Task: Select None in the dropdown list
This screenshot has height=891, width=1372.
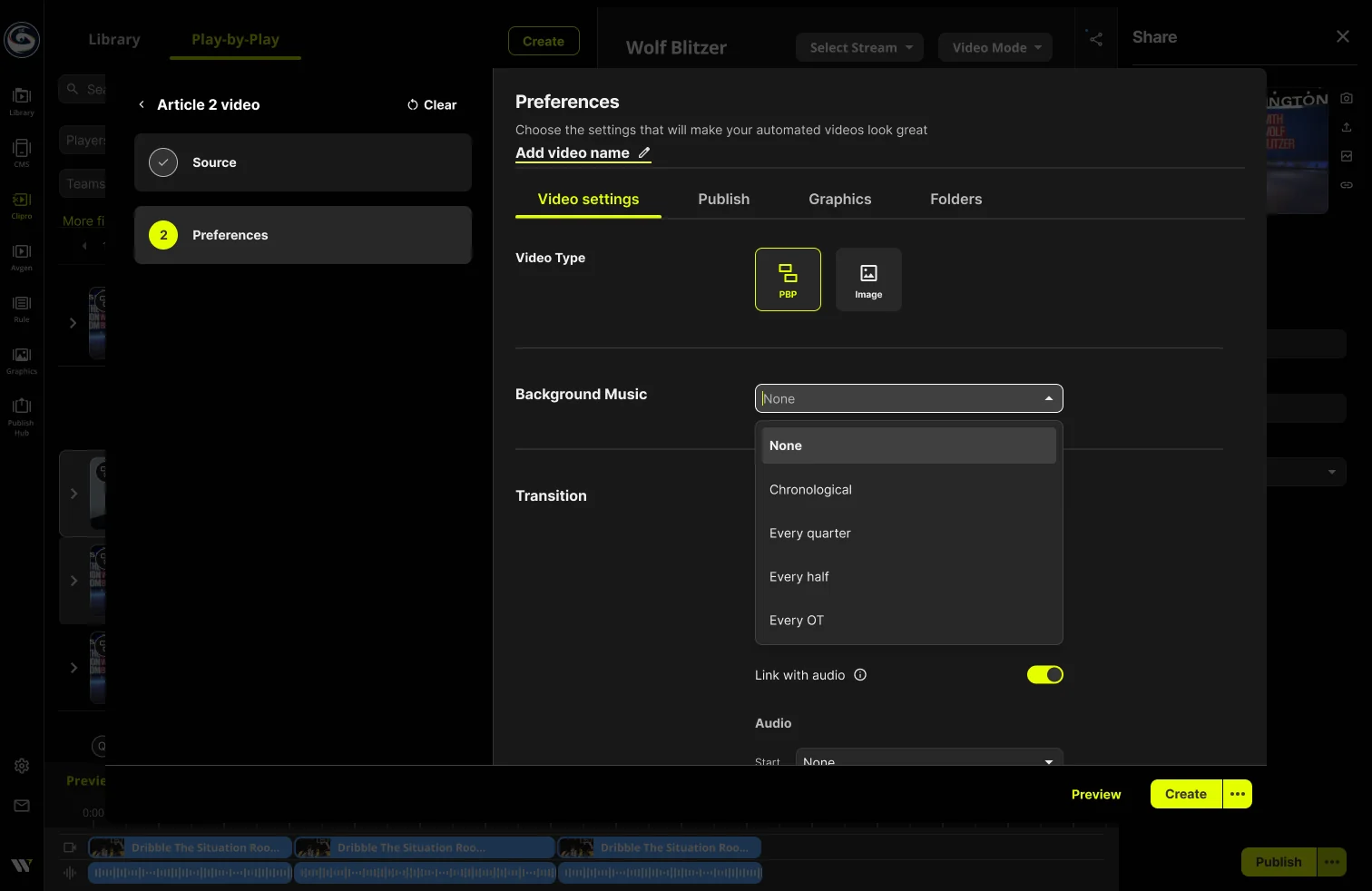Action: click(x=908, y=445)
